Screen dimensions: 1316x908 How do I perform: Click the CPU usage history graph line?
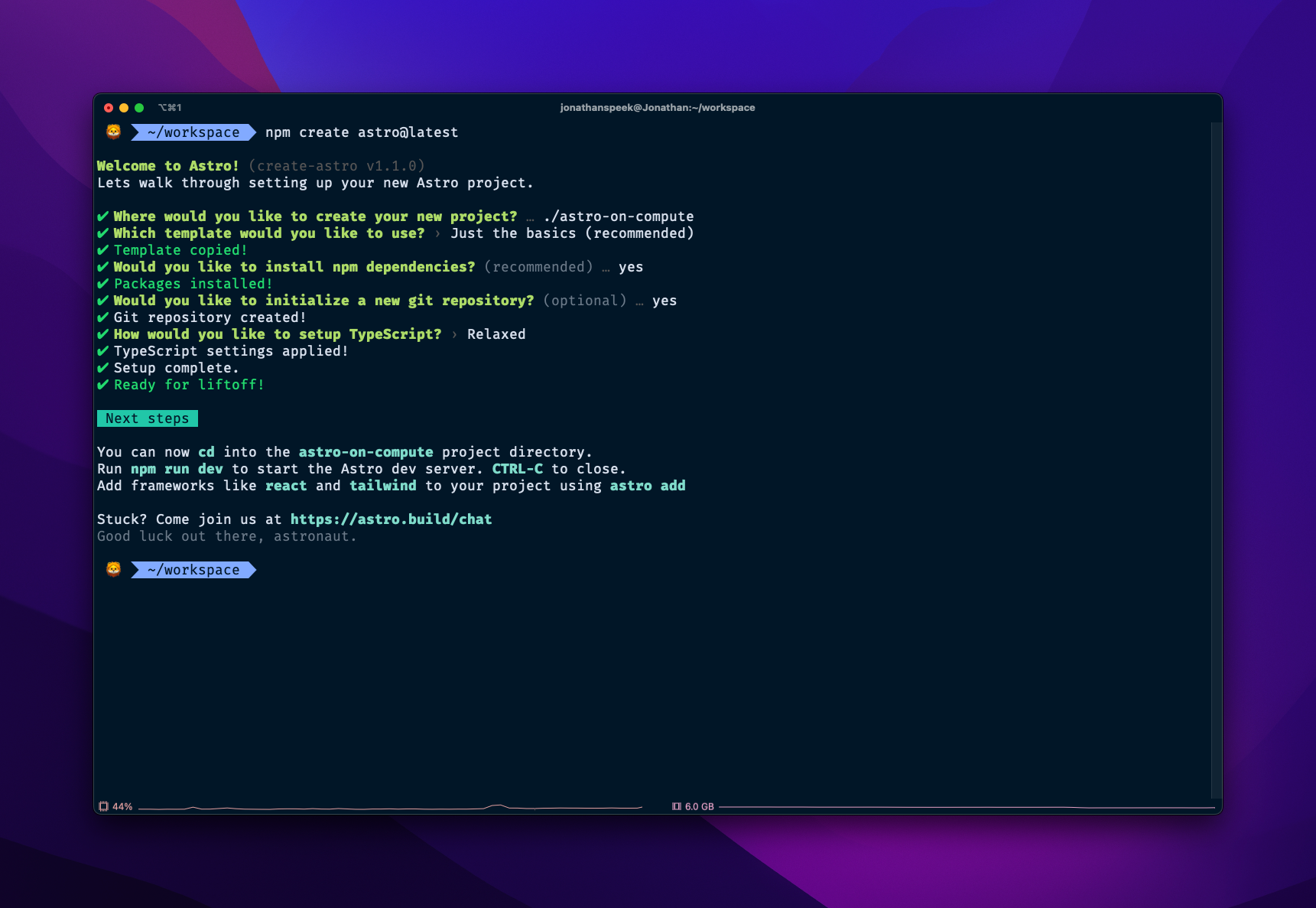[x=390, y=807]
